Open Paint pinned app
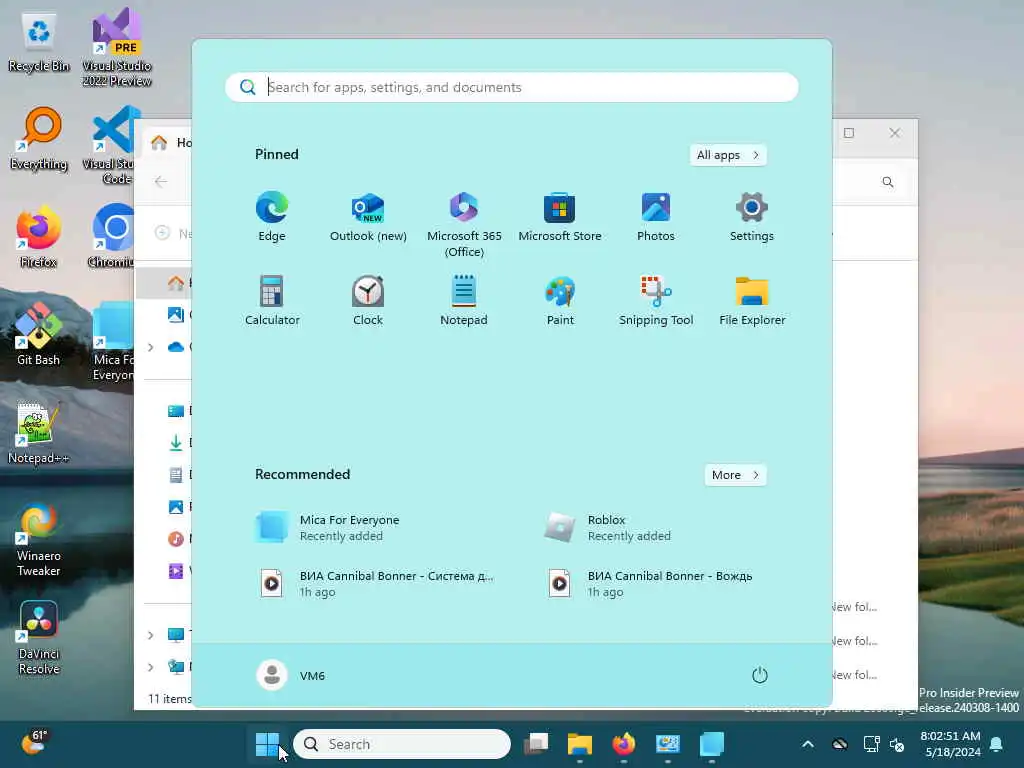Image resolution: width=1024 pixels, height=768 pixels. (x=560, y=300)
